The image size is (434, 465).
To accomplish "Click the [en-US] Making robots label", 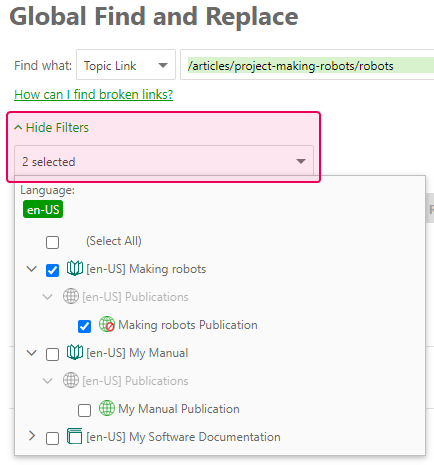I will click(146, 269).
